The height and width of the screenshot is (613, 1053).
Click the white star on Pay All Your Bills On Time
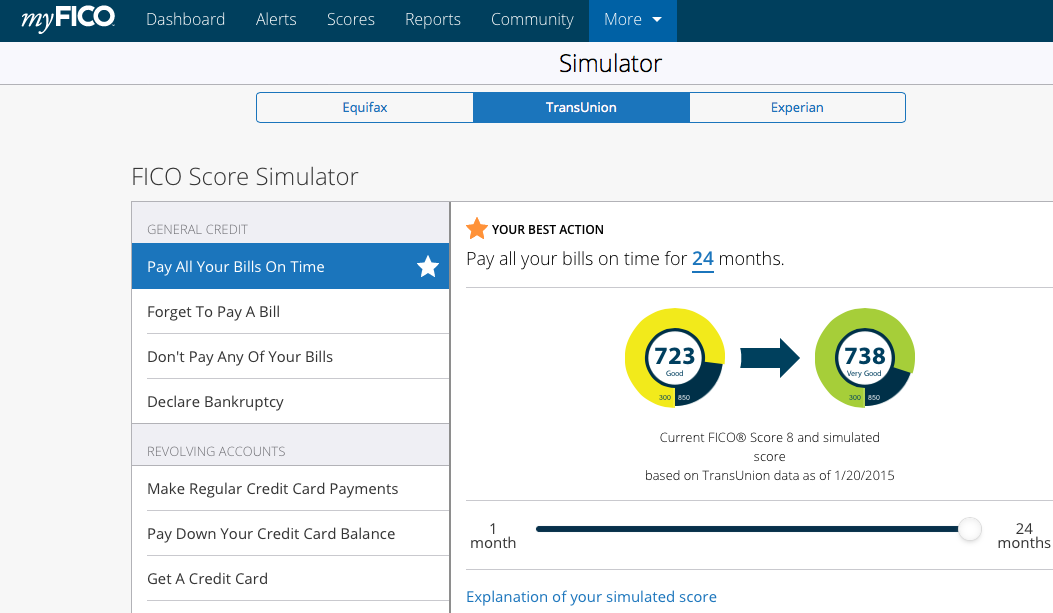[x=428, y=267]
